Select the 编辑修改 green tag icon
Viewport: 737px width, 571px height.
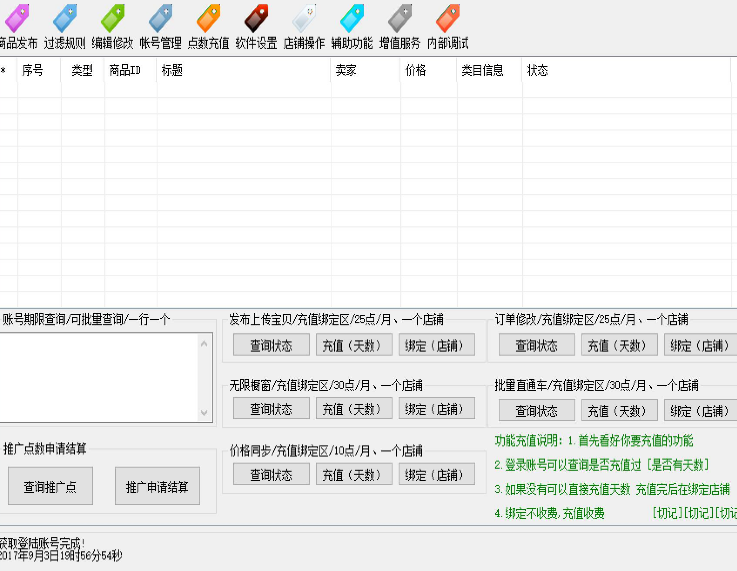(x=112, y=18)
